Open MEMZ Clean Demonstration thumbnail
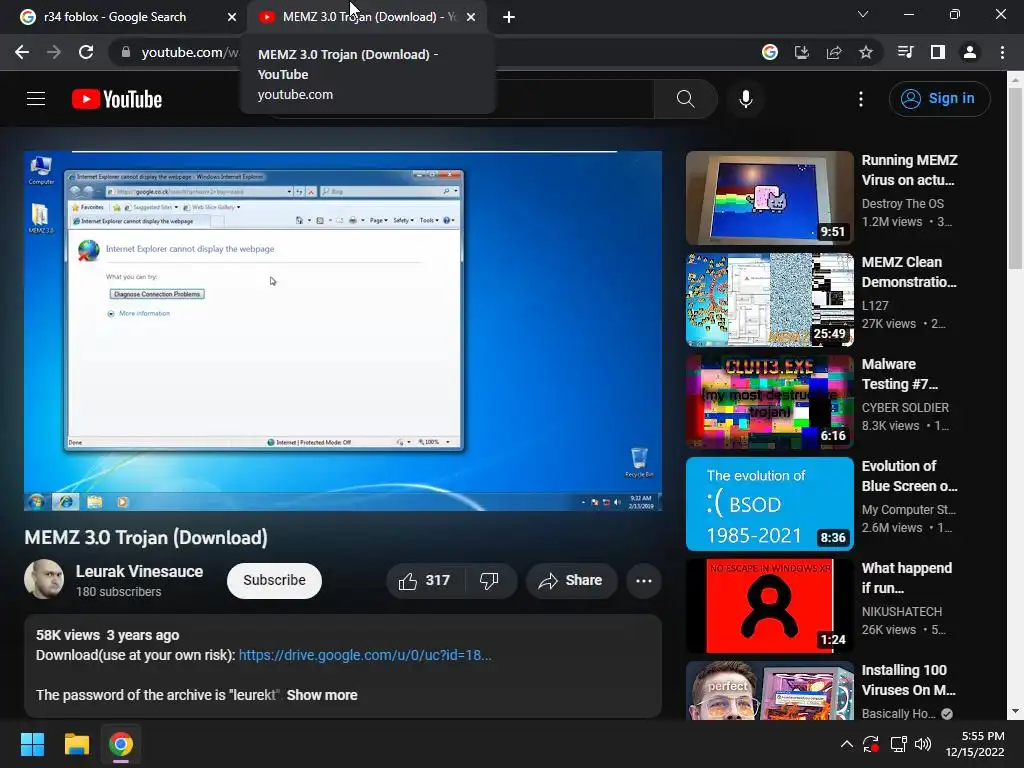Screen dimensions: 1024x768 click(769, 300)
